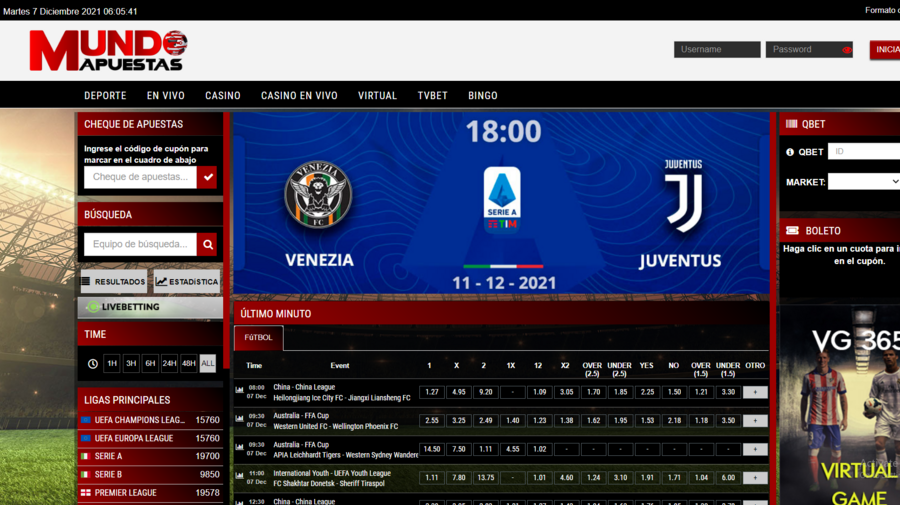The height and width of the screenshot is (505, 900).
Task: Click the QBET barcode header icon
Action: click(x=792, y=124)
